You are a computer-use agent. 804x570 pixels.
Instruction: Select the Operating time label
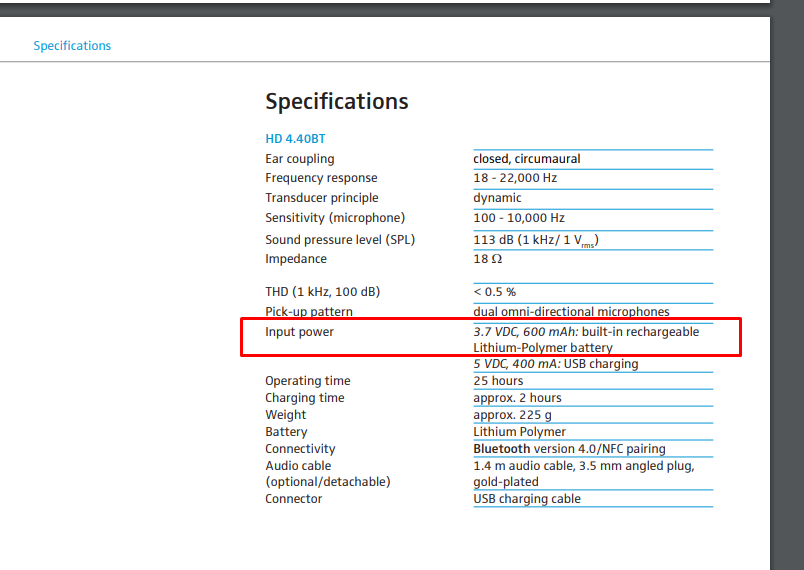308,381
